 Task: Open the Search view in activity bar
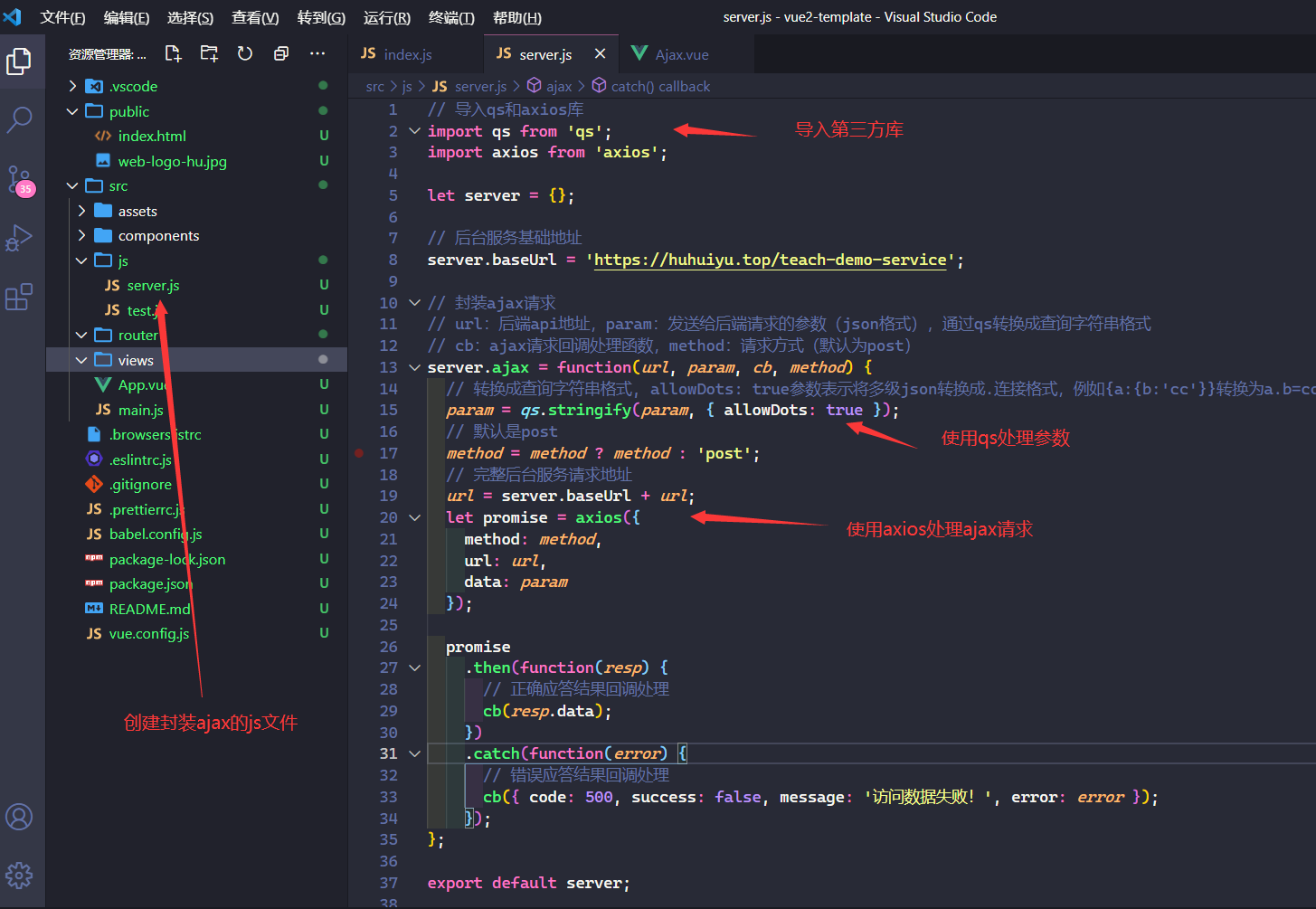[19, 119]
